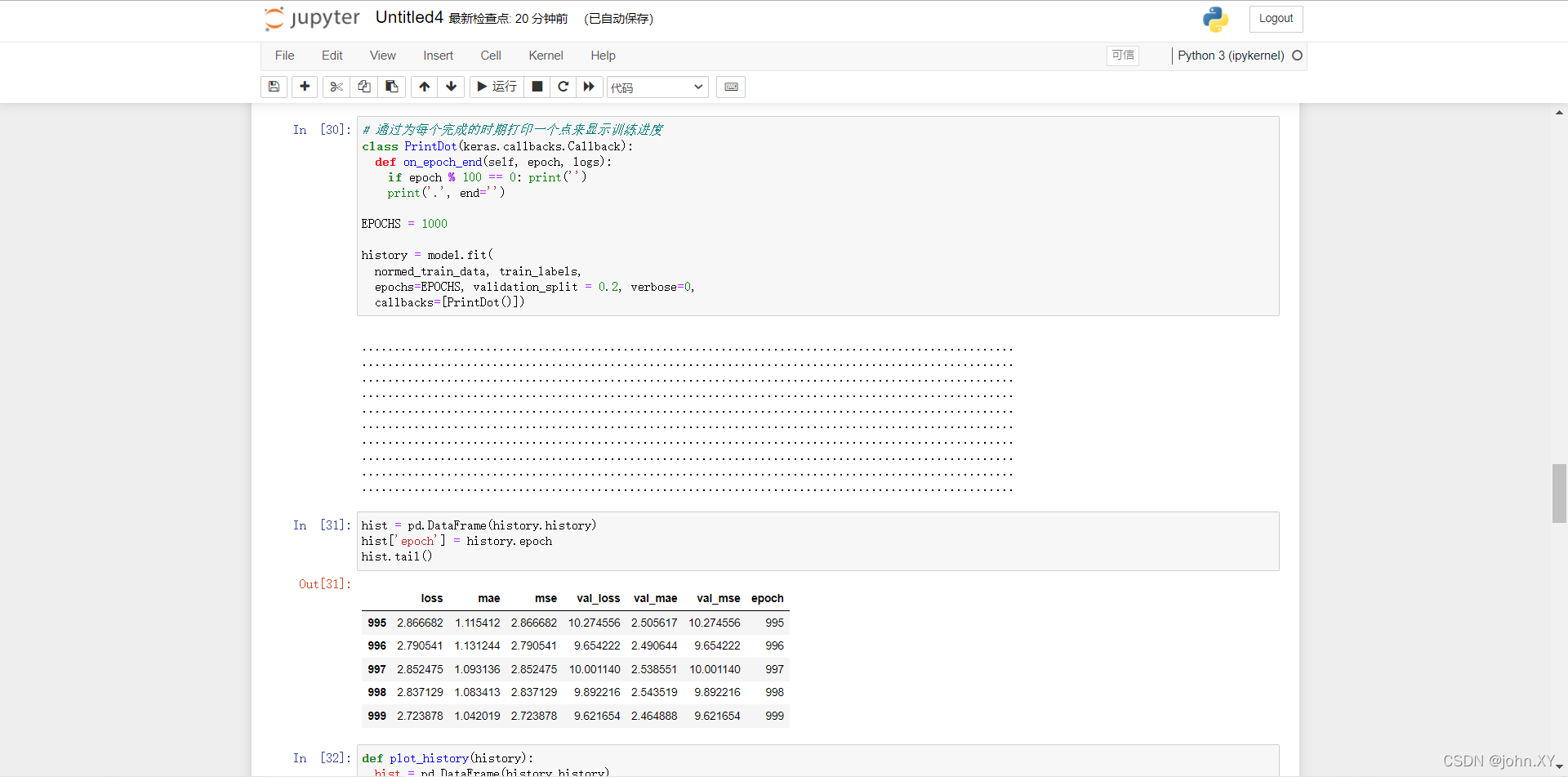Click row index 998 in the table
Image resolution: width=1568 pixels, height=777 pixels.
point(376,692)
